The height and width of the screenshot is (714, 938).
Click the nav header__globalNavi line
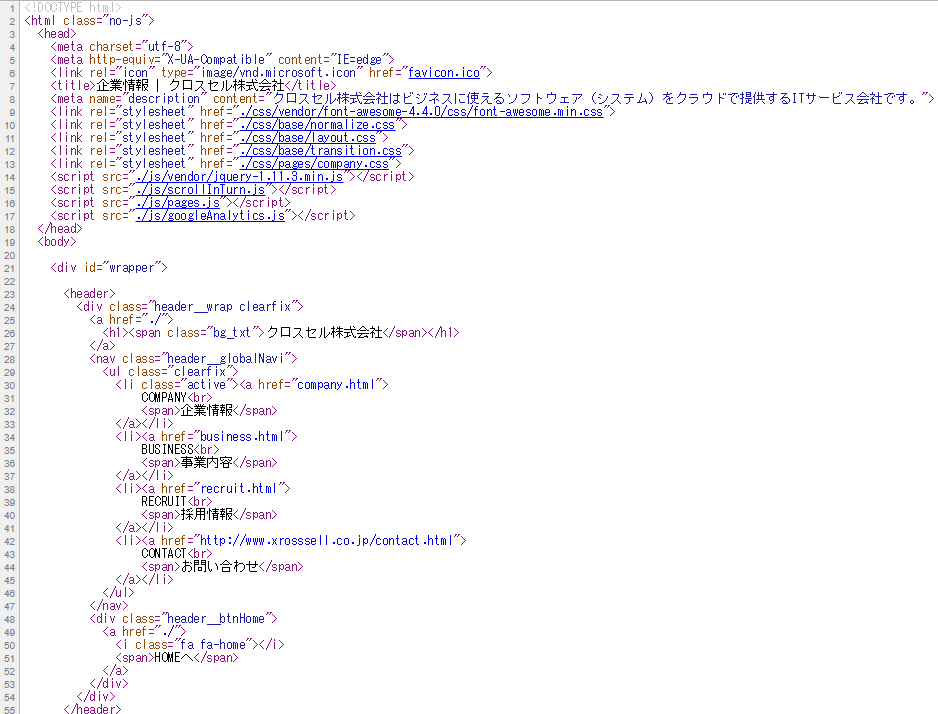[193, 359]
